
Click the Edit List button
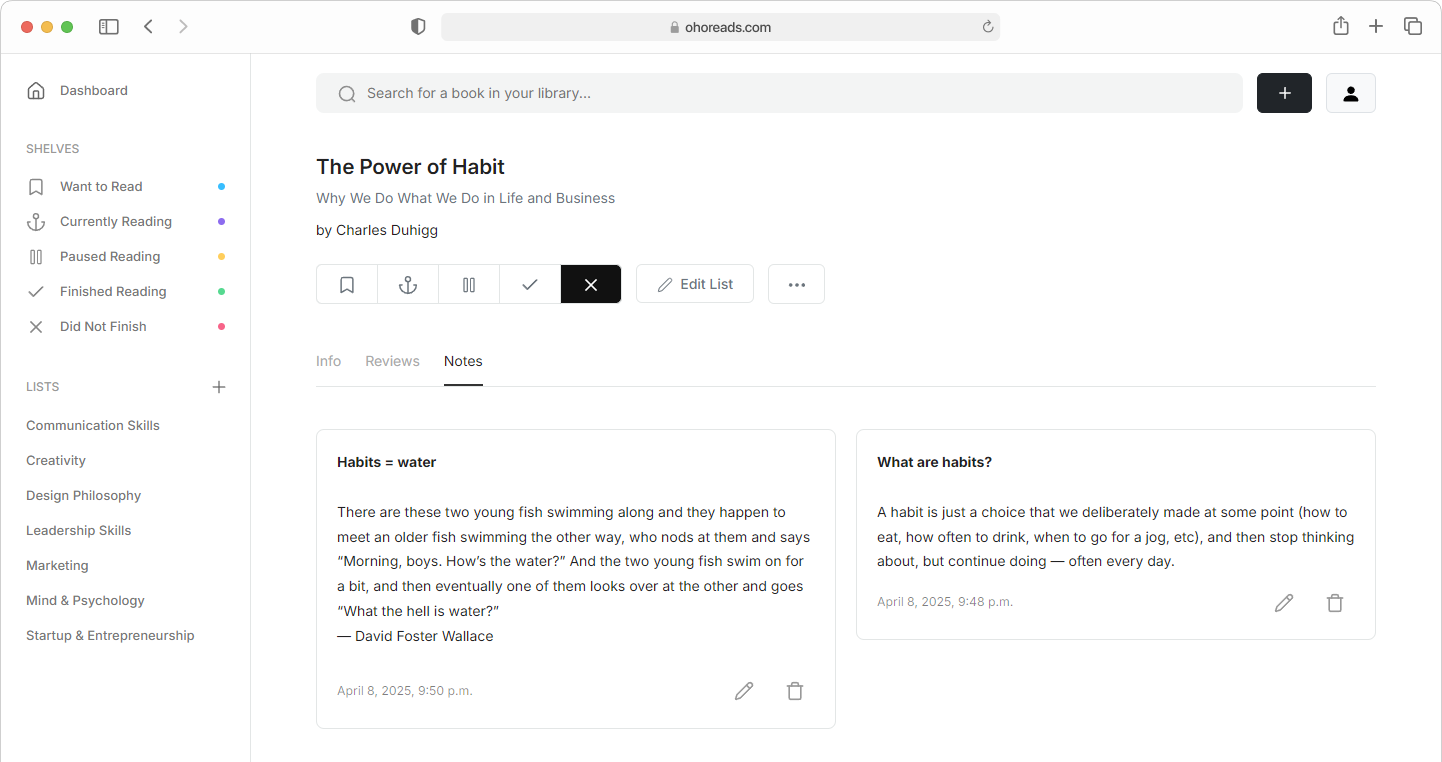click(x=695, y=284)
